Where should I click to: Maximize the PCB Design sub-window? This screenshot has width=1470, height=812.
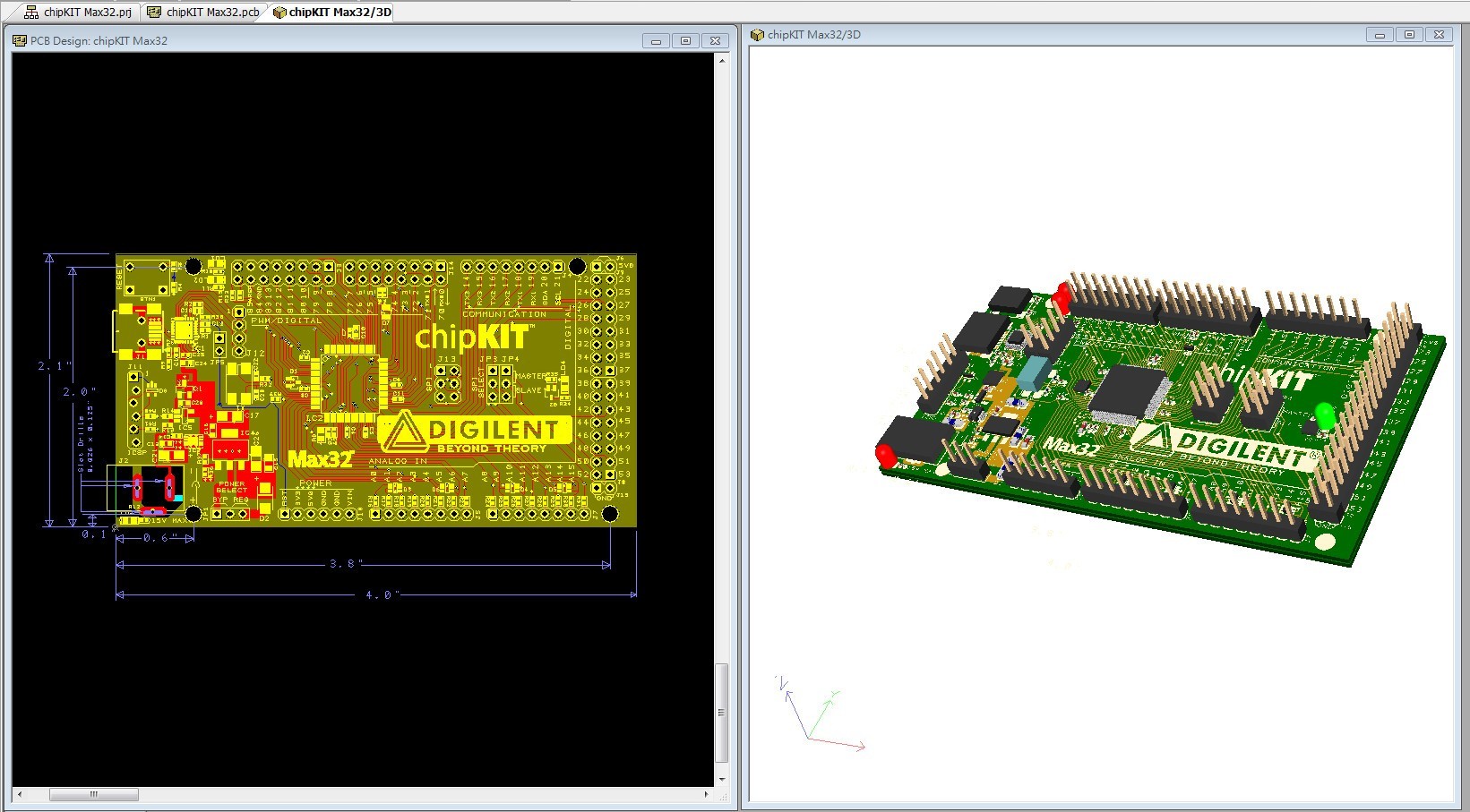click(x=685, y=41)
